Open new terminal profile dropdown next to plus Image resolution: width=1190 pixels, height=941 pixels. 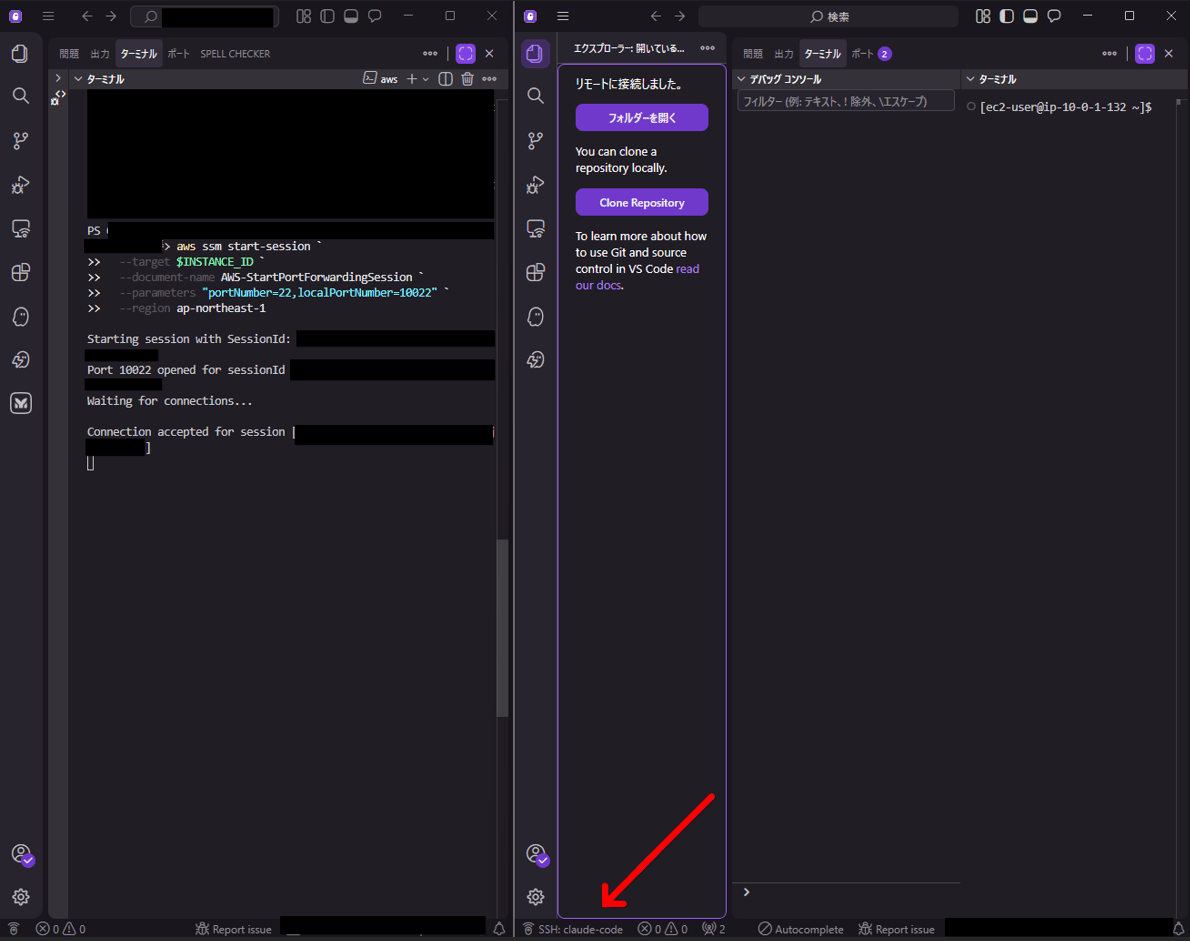(x=426, y=79)
